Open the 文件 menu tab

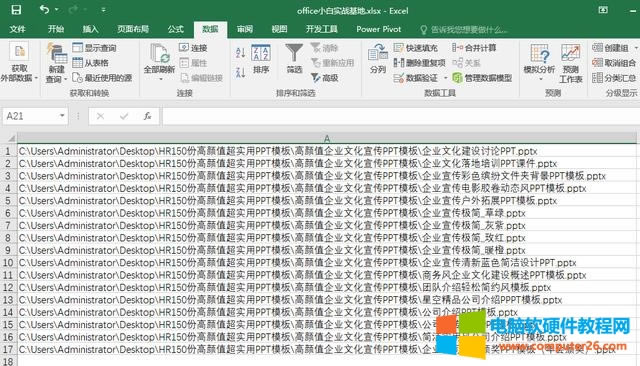pos(17,29)
